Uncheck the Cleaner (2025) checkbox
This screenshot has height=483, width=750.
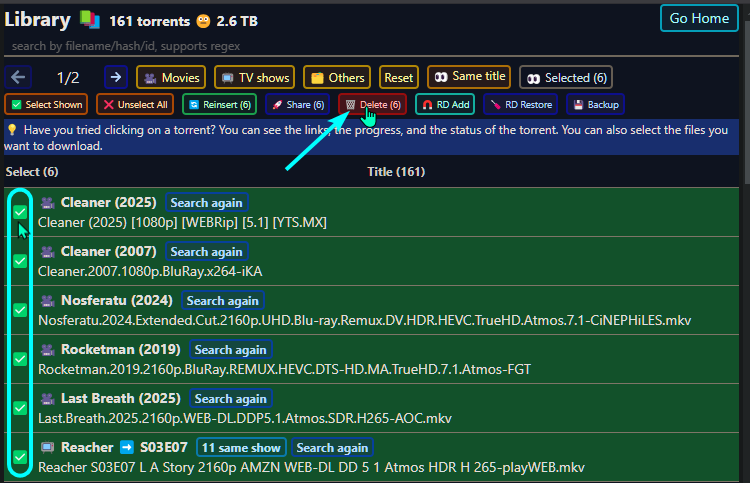[20, 212]
